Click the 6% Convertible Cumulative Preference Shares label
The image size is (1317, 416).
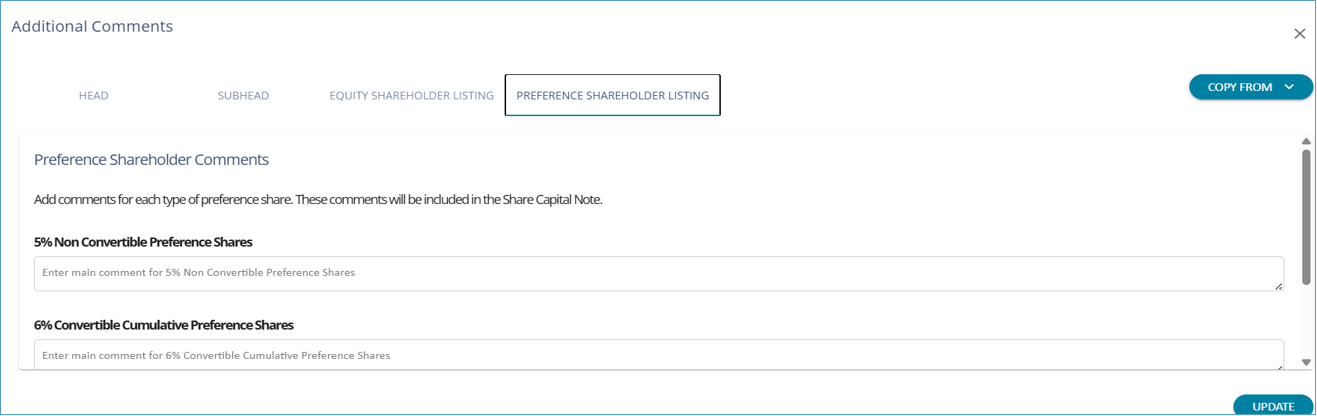coord(164,325)
